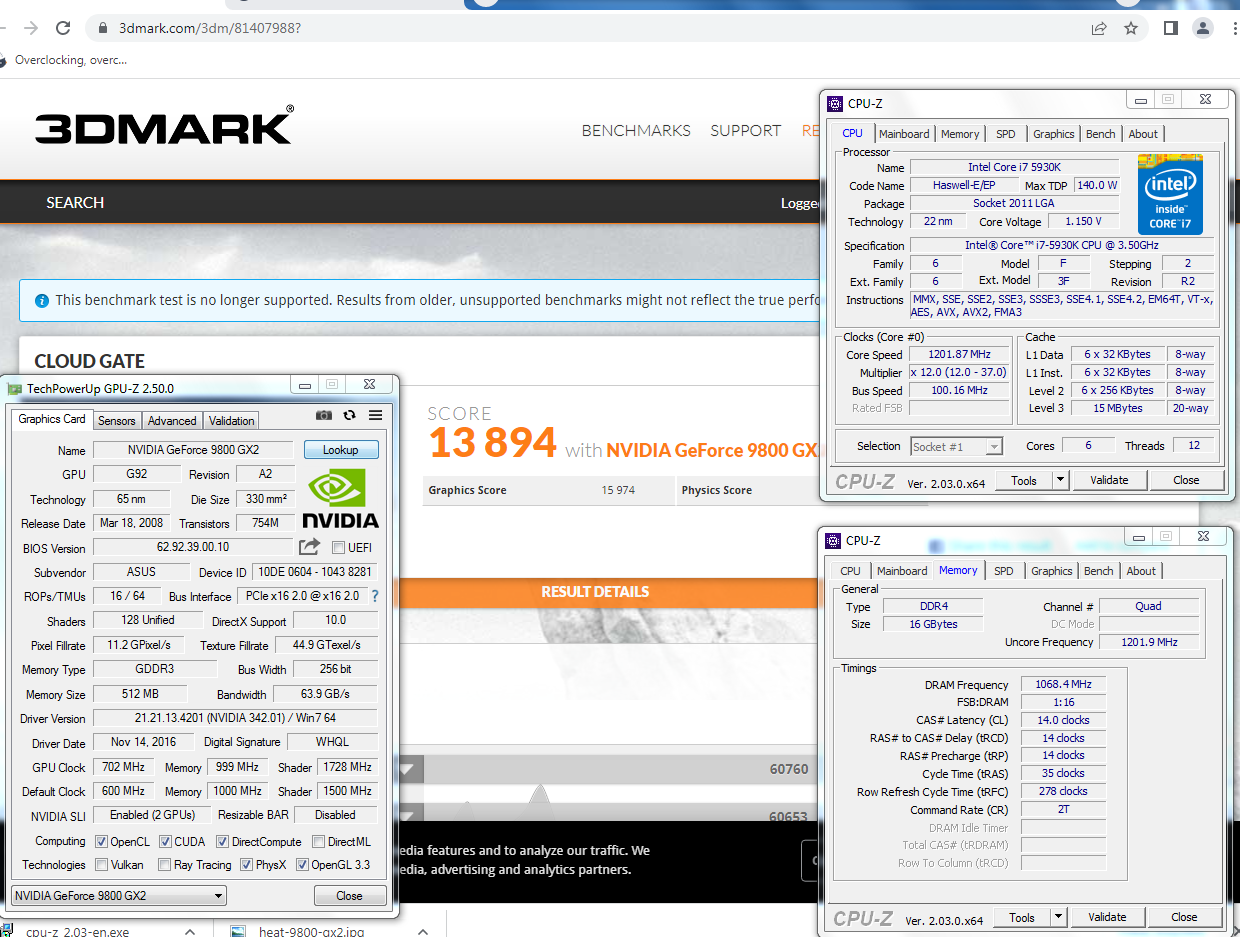Click the NVIDIA logo in GPU-Z

click(x=340, y=498)
